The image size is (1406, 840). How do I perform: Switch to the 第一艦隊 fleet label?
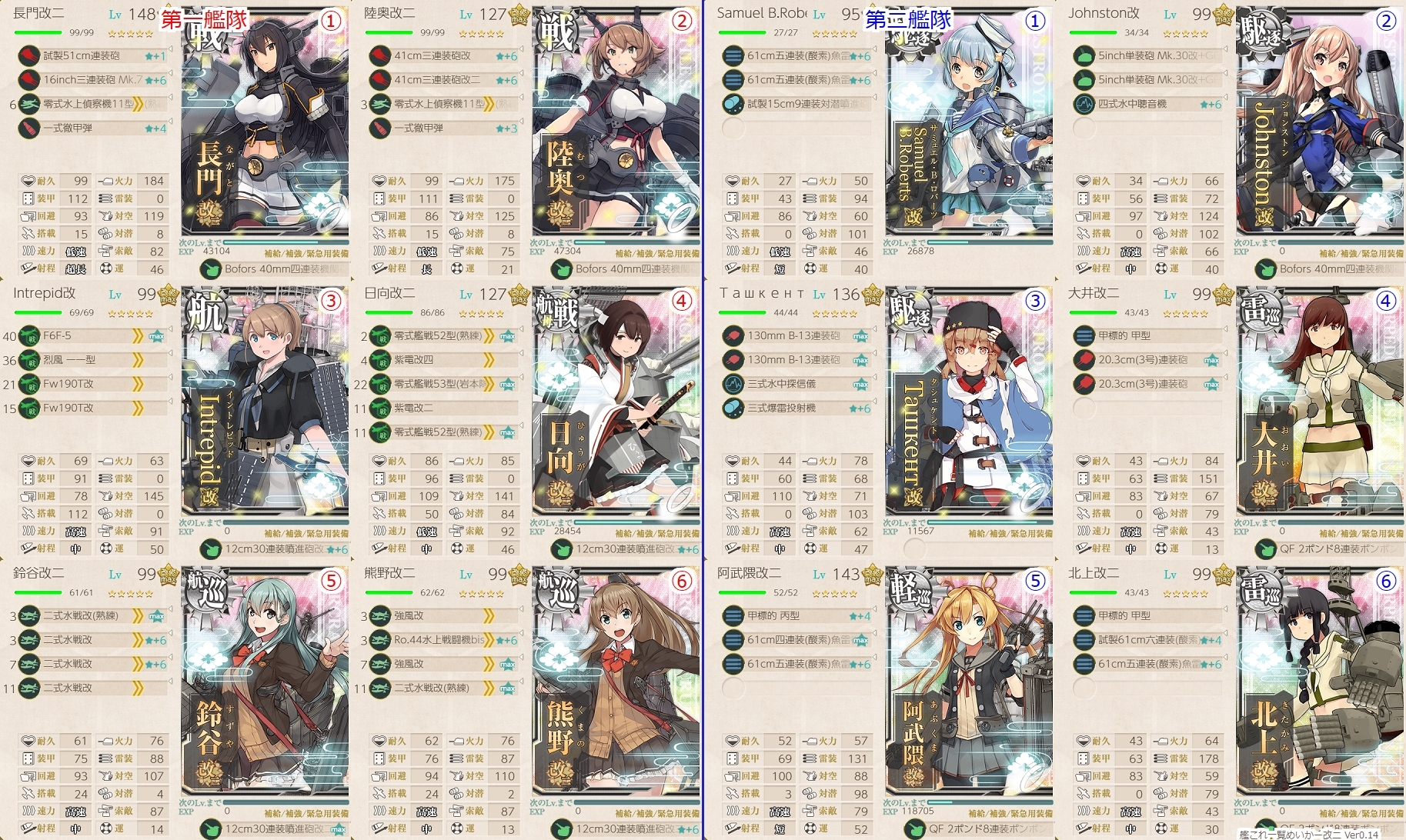pos(204,20)
